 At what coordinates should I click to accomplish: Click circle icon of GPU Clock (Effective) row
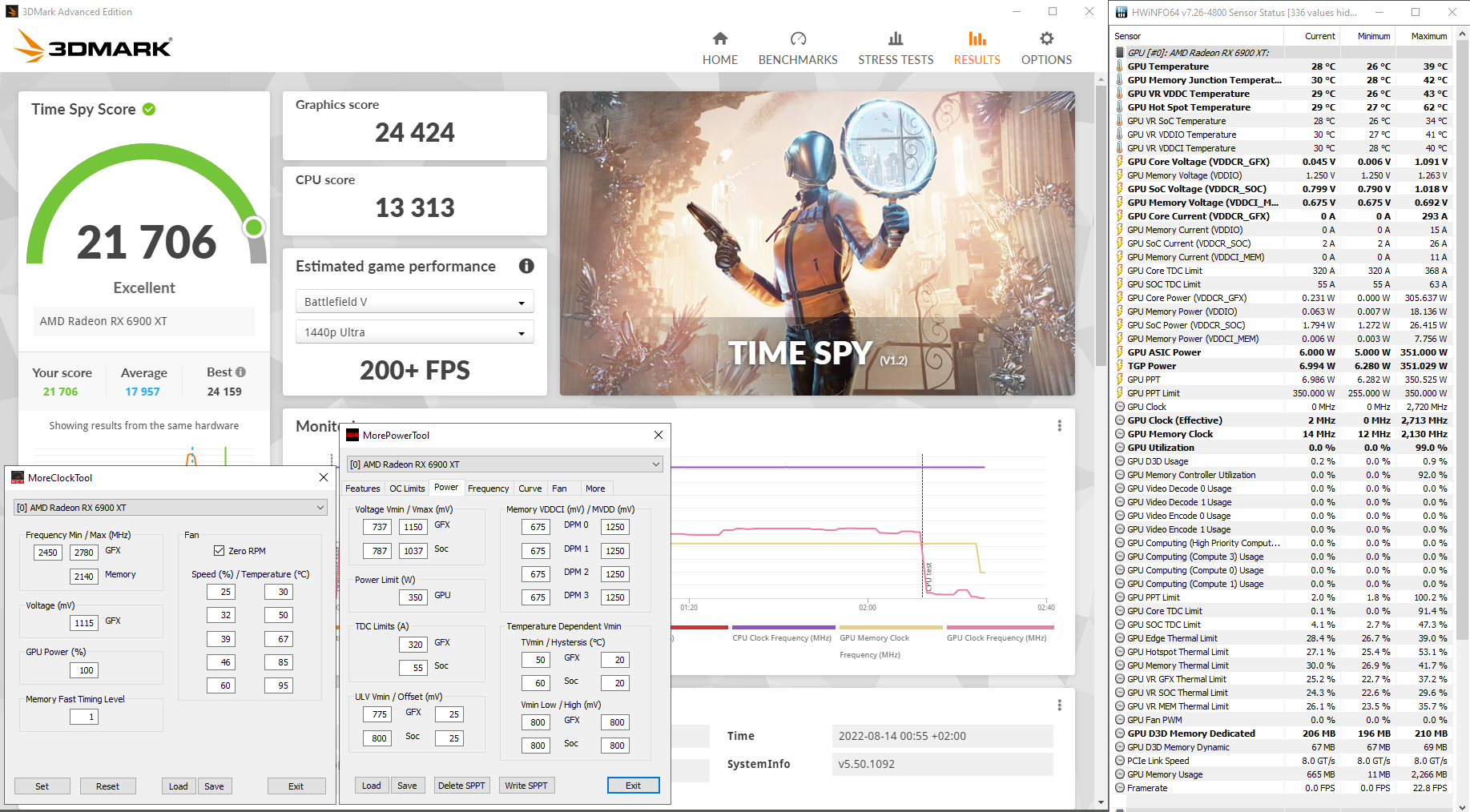[1120, 420]
